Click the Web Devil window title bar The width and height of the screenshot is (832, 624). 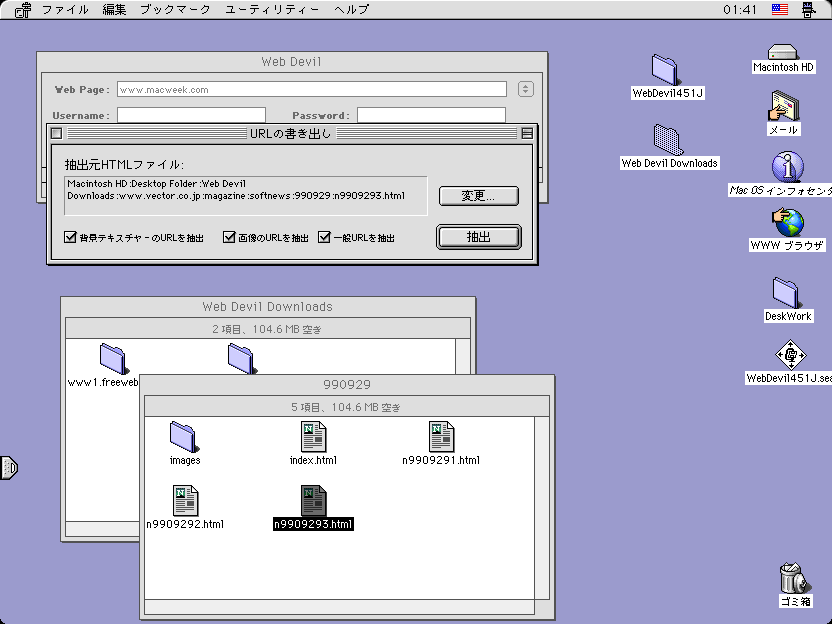291,62
